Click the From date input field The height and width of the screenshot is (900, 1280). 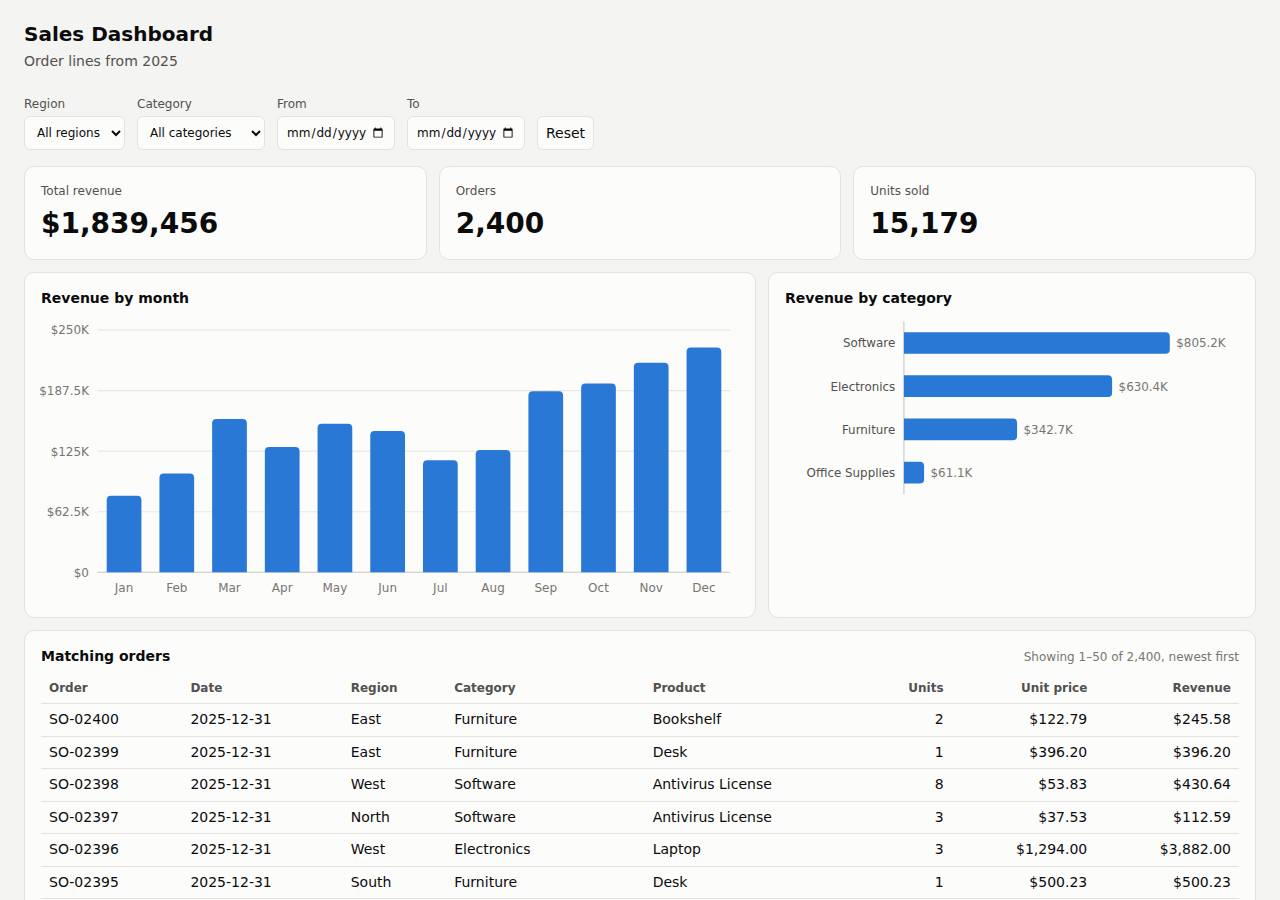tap(336, 133)
